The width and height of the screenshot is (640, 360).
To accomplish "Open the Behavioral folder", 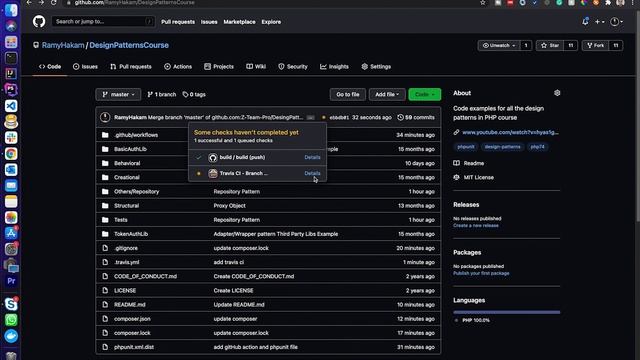I will click(127, 163).
